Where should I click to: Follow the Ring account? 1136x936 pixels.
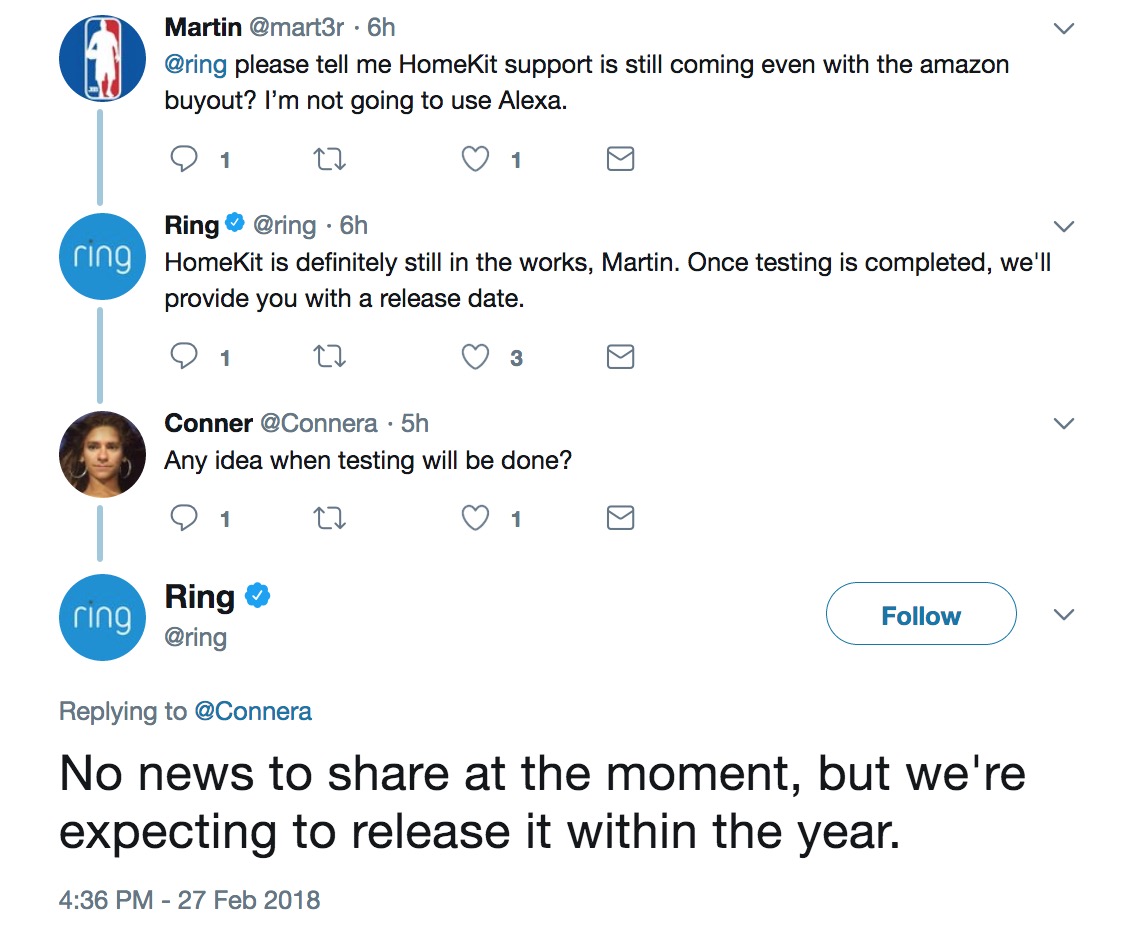(921, 614)
